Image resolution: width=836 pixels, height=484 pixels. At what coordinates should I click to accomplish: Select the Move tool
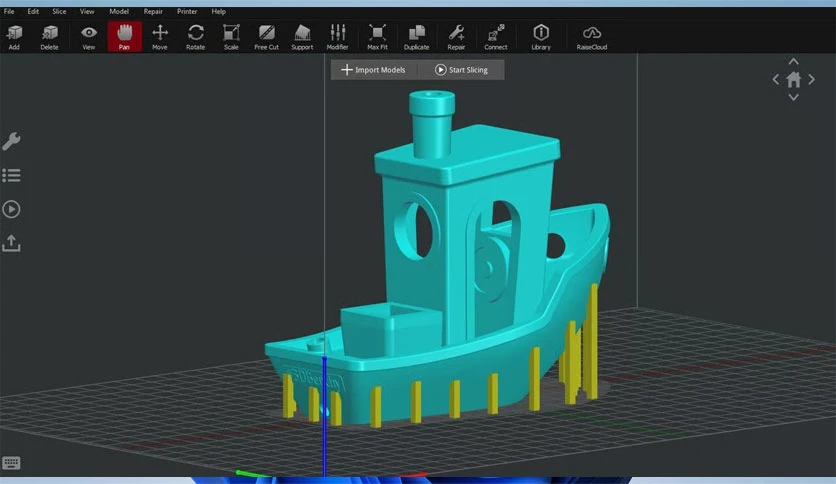159,37
